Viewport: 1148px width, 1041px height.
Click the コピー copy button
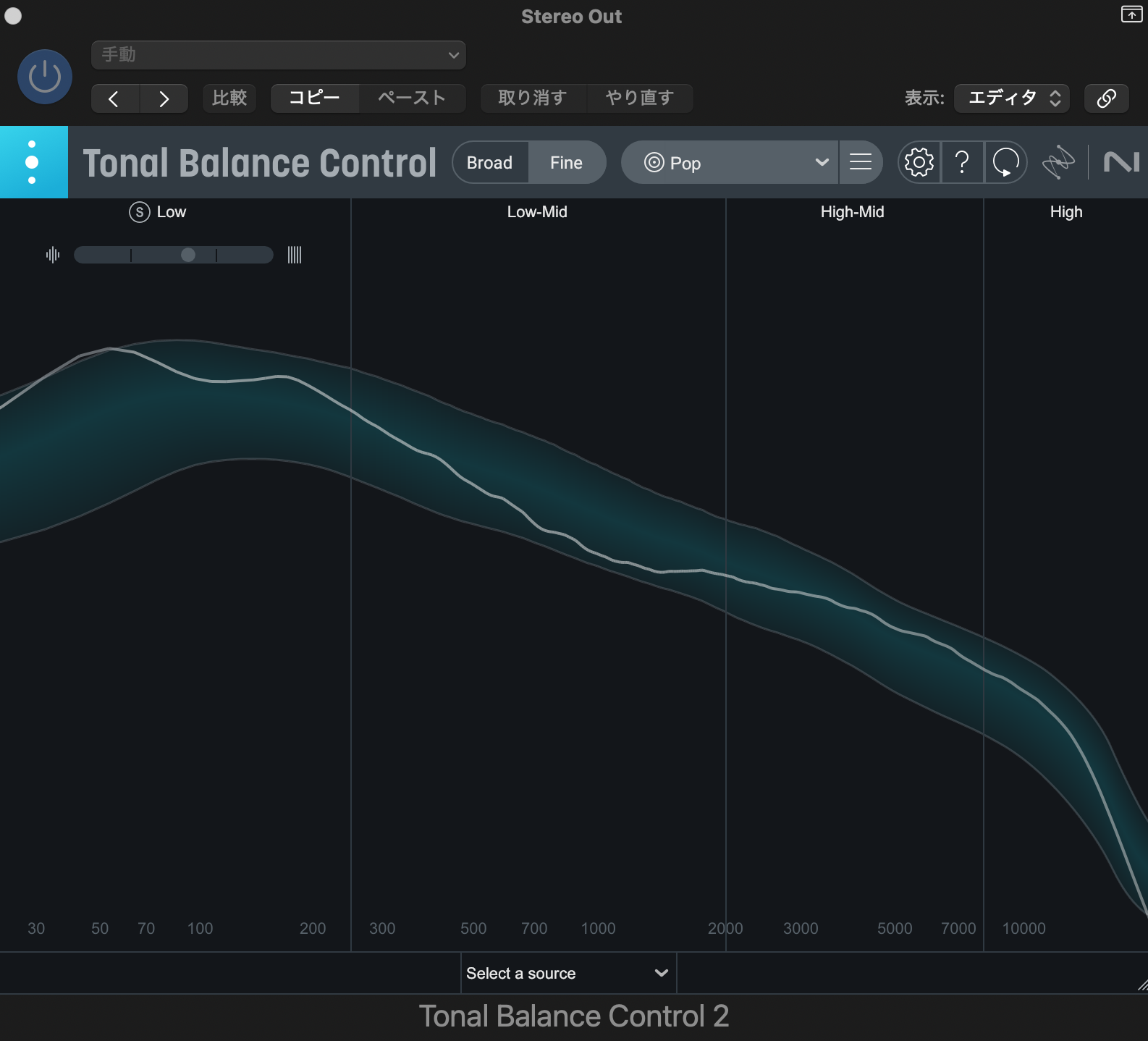pyautogui.click(x=315, y=98)
